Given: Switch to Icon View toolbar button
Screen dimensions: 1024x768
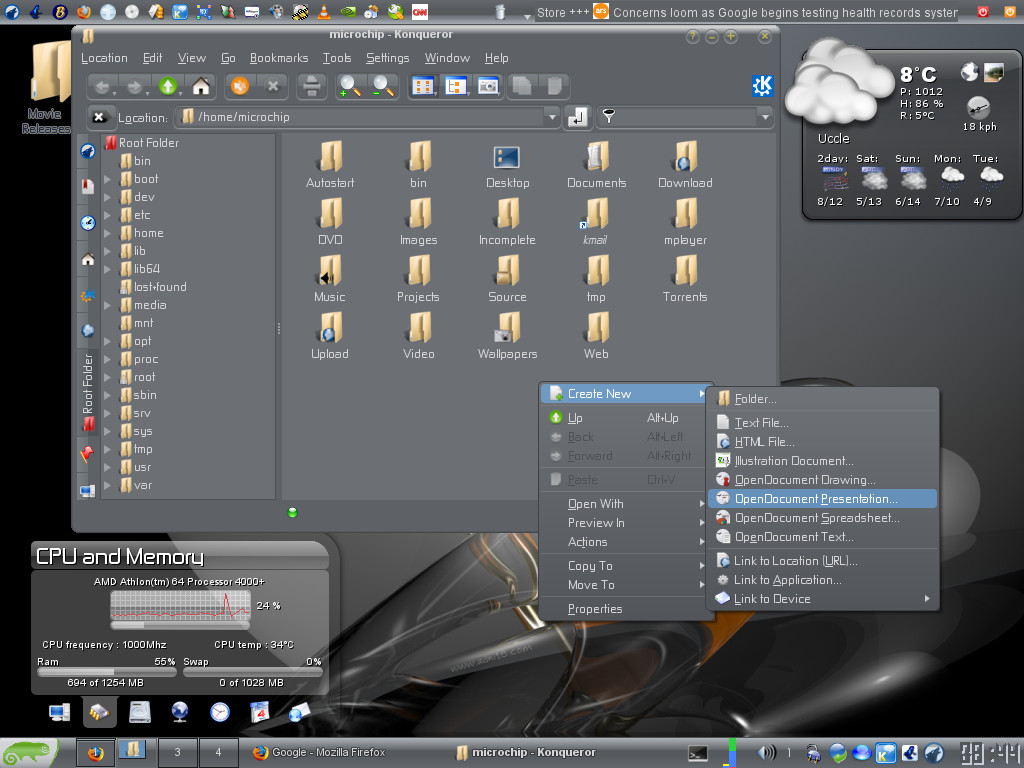Looking at the screenshot, I should [423, 86].
